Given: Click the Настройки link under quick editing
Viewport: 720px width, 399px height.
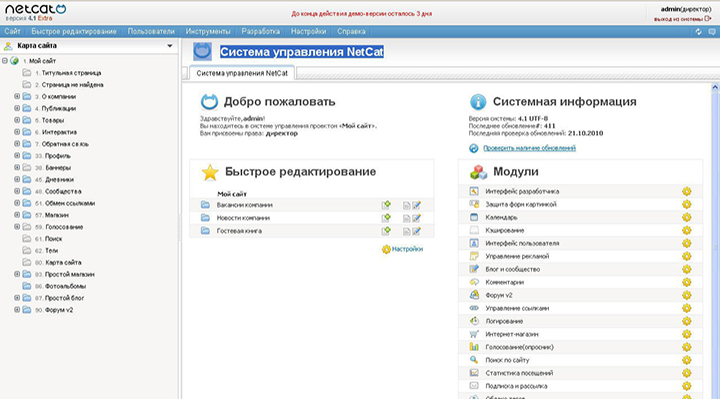Looking at the screenshot, I should click(407, 249).
